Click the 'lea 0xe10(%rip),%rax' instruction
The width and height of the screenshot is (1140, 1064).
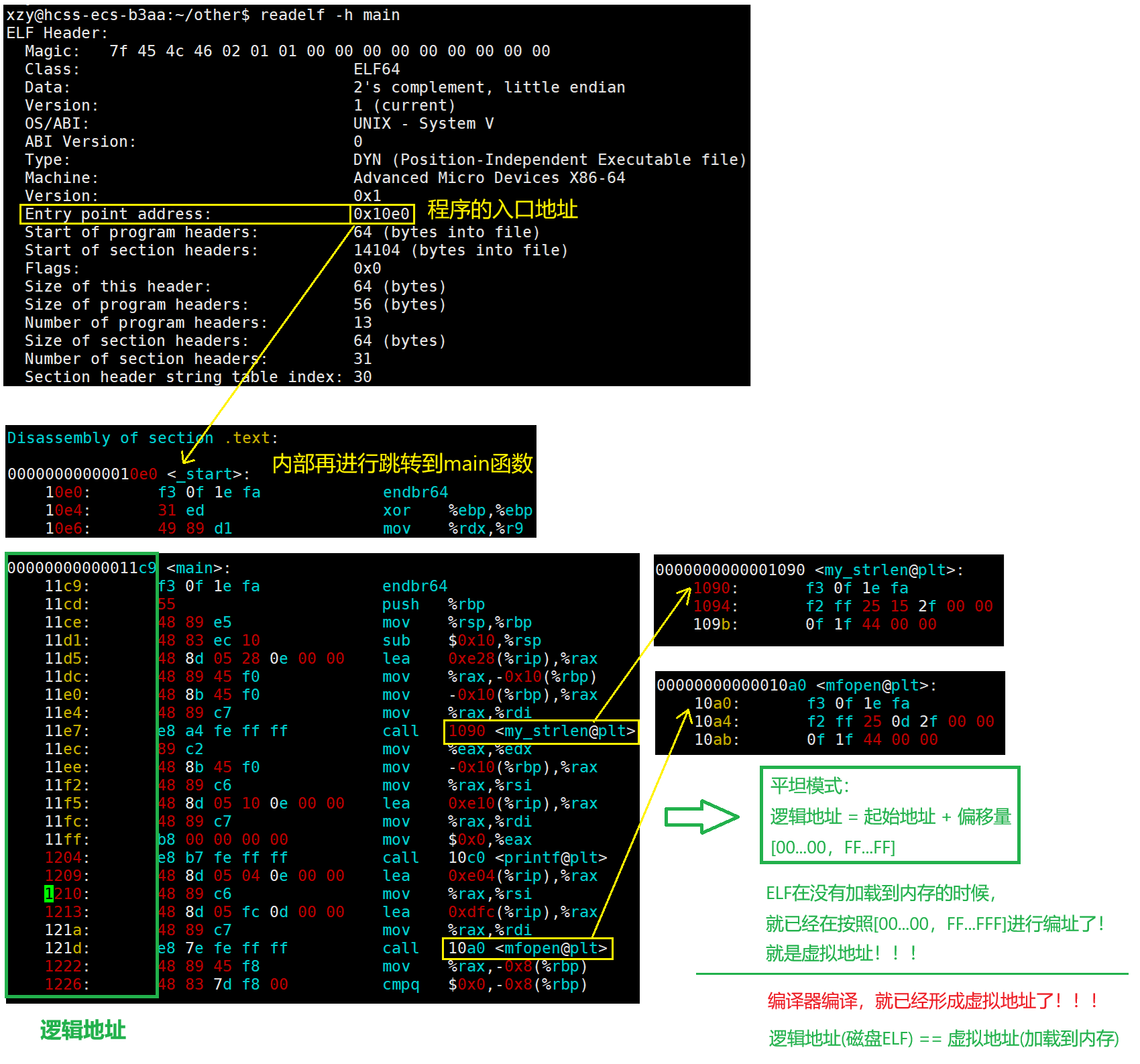point(490,803)
